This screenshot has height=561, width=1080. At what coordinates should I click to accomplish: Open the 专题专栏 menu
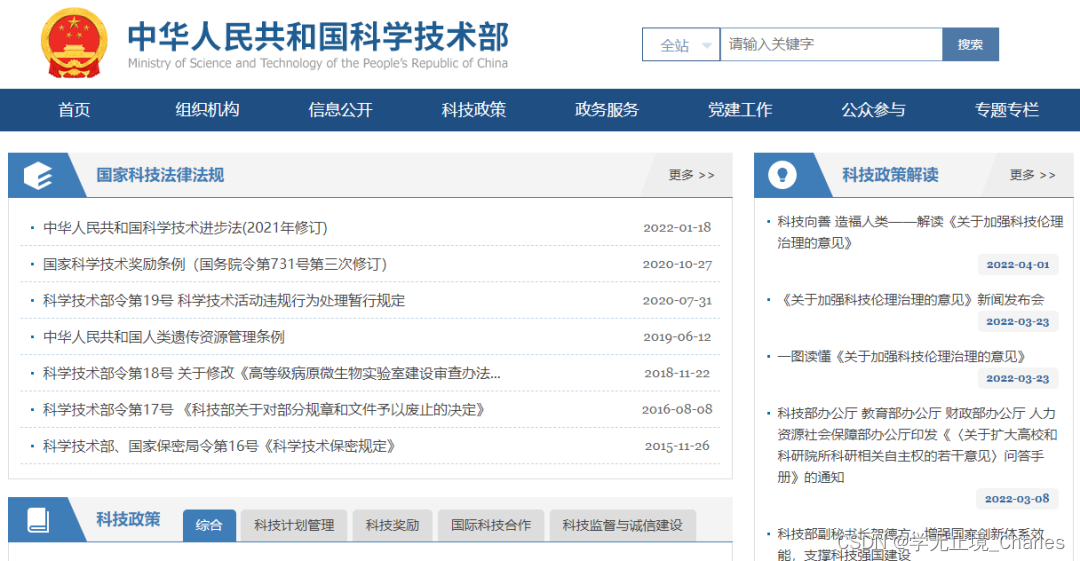pos(1006,110)
